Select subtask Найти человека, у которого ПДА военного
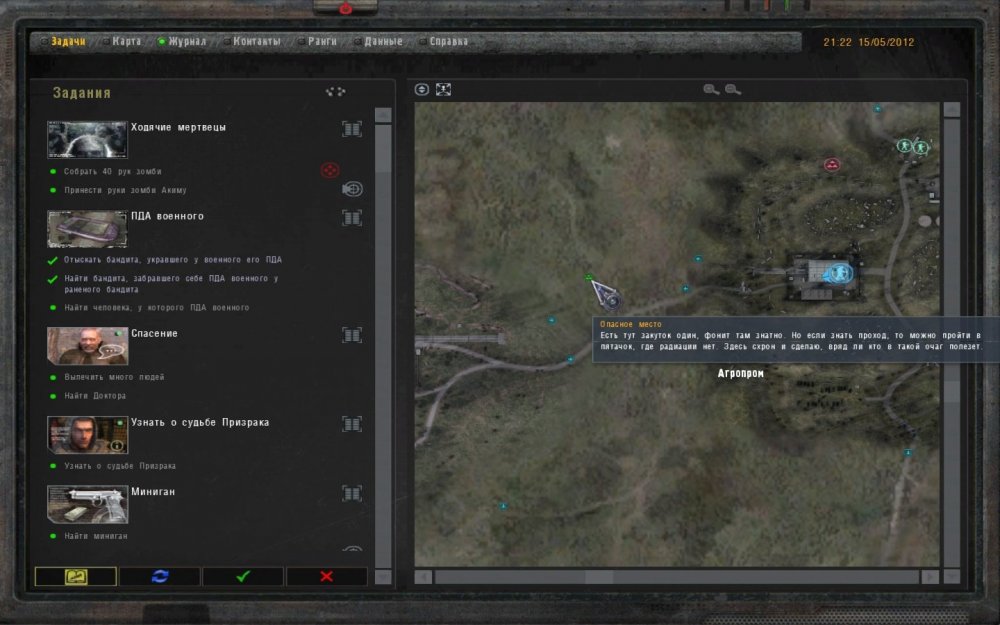This screenshot has height=625, width=1000. coord(156,307)
